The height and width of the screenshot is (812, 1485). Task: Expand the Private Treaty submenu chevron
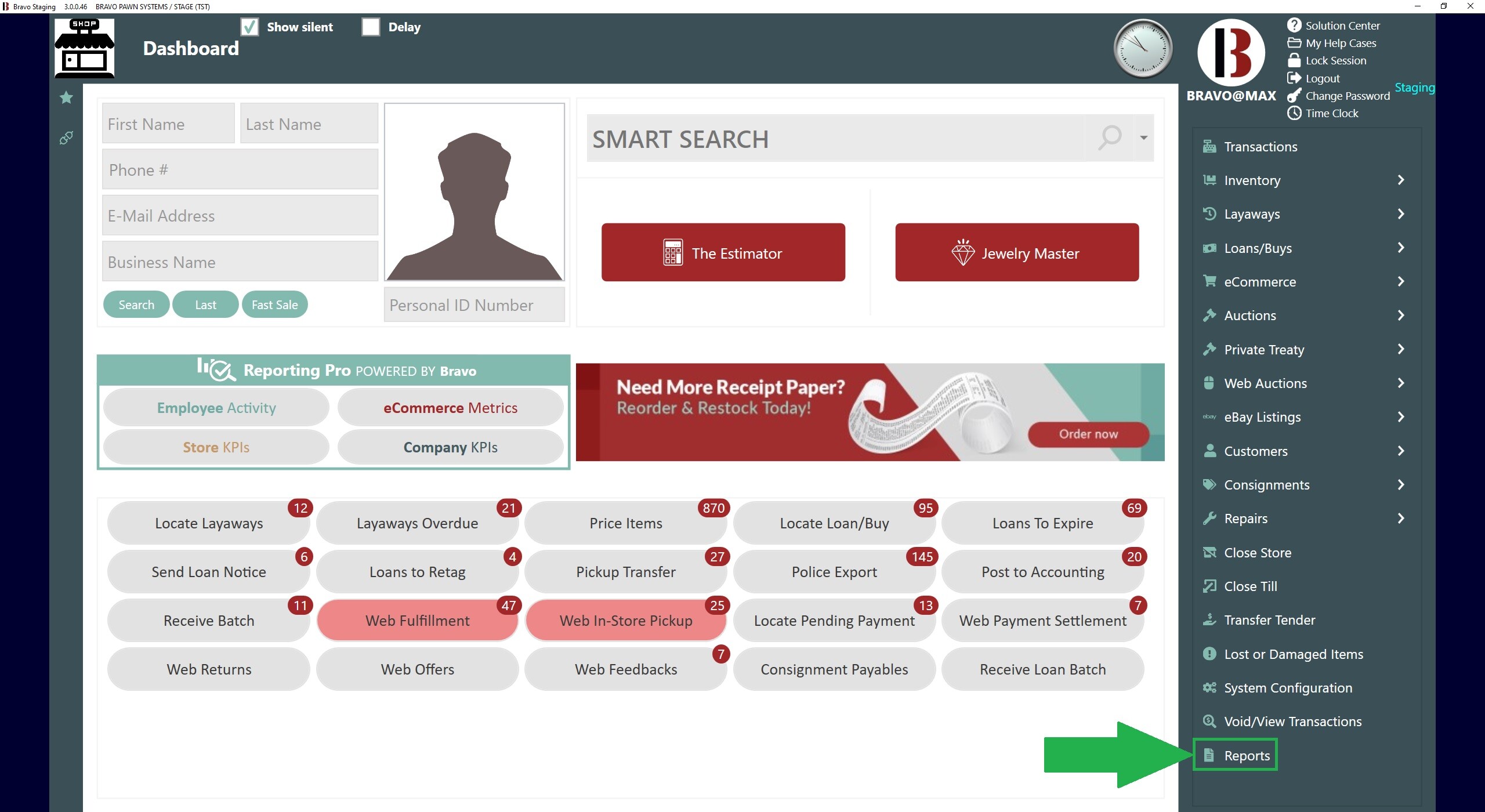(x=1401, y=349)
